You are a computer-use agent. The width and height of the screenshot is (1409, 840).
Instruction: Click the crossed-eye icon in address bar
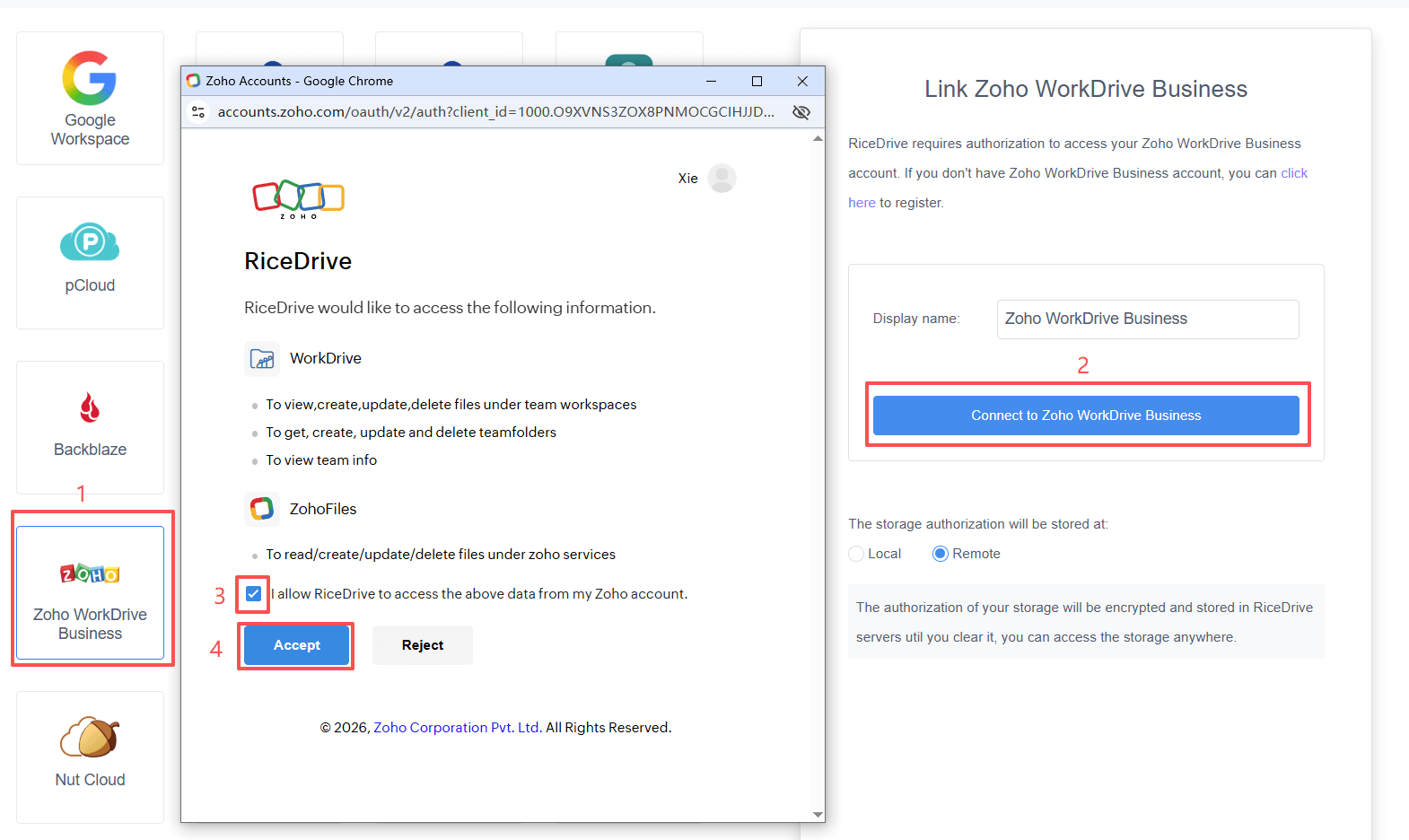click(801, 112)
